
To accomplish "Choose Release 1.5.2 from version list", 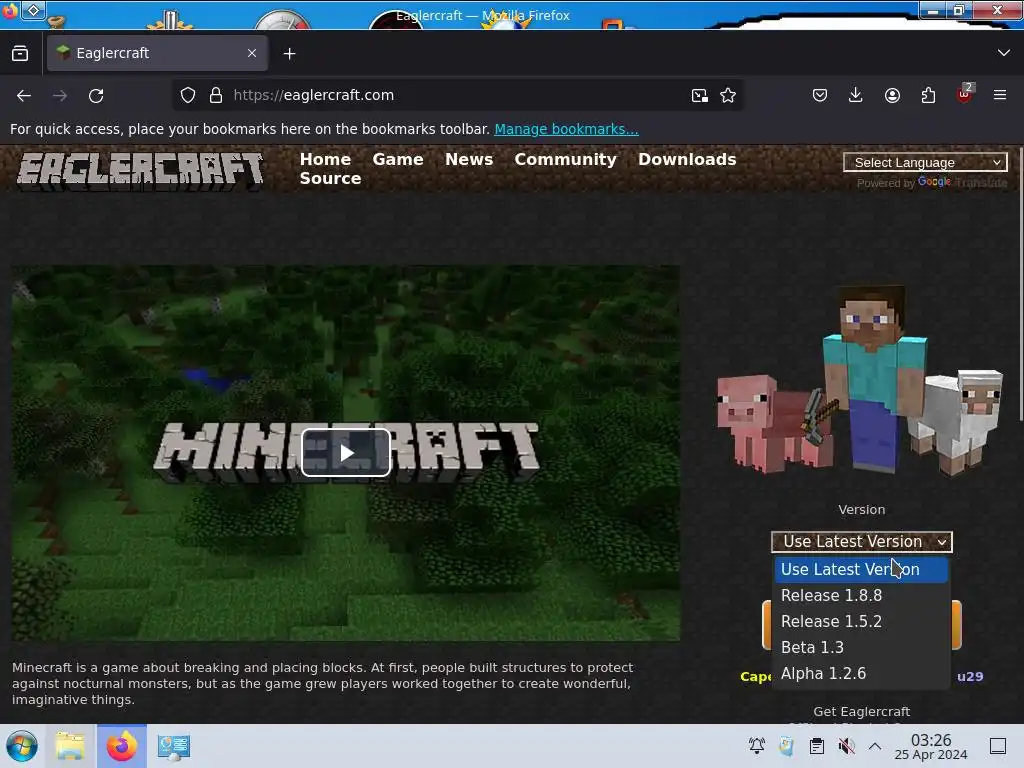I will [861, 622].
